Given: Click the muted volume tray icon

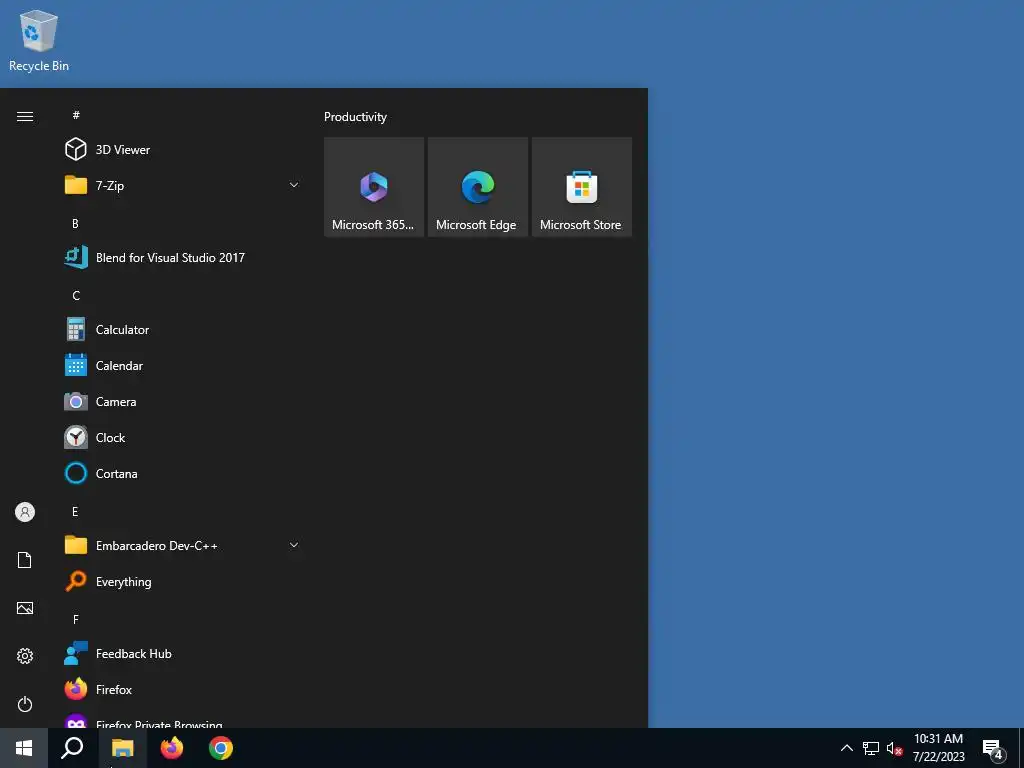Looking at the screenshot, I should [x=894, y=748].
